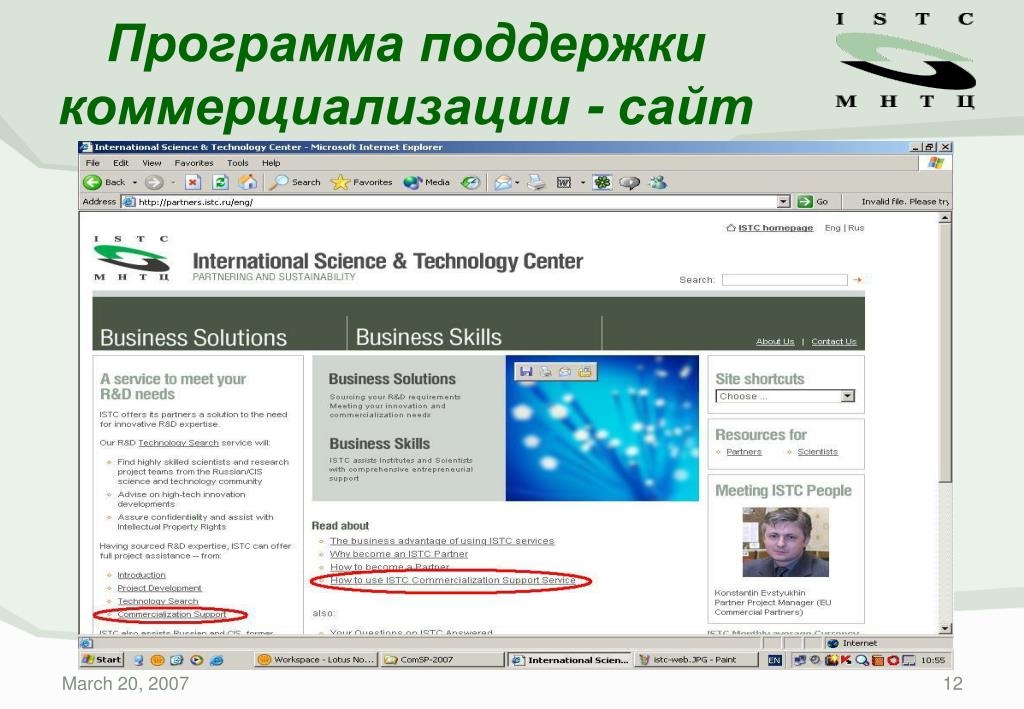Screen dimensions: 1024x709
Task: Click the address bar URL field
Action: 449,202
